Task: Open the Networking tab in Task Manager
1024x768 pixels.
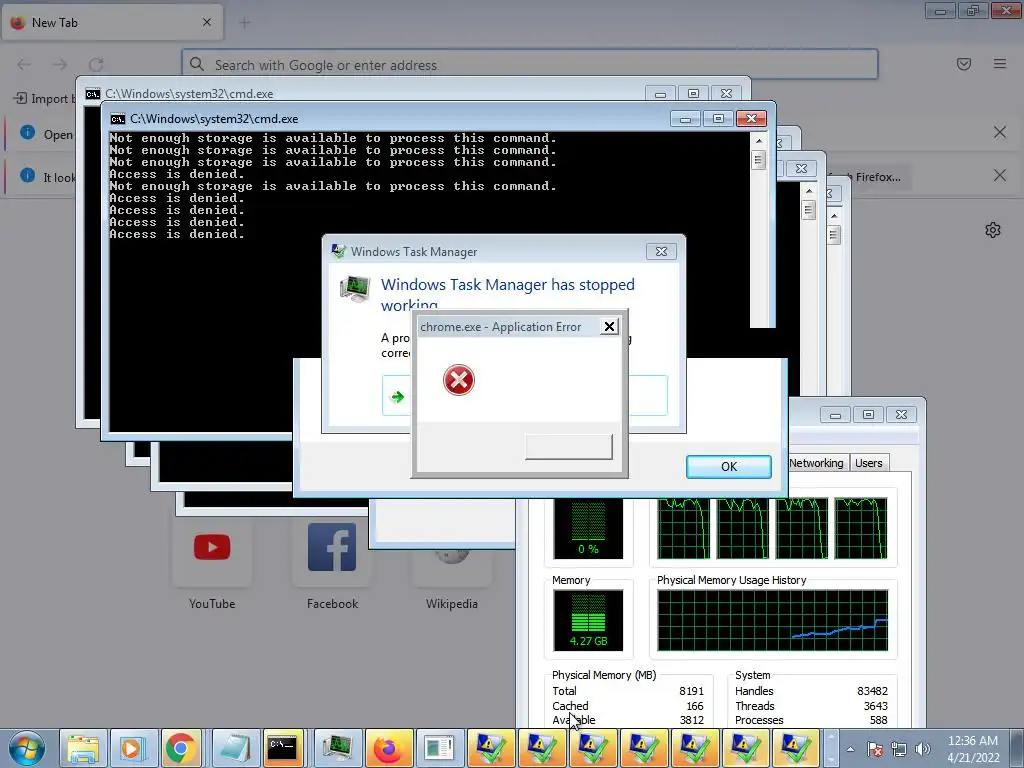Action: coord(816,463)
